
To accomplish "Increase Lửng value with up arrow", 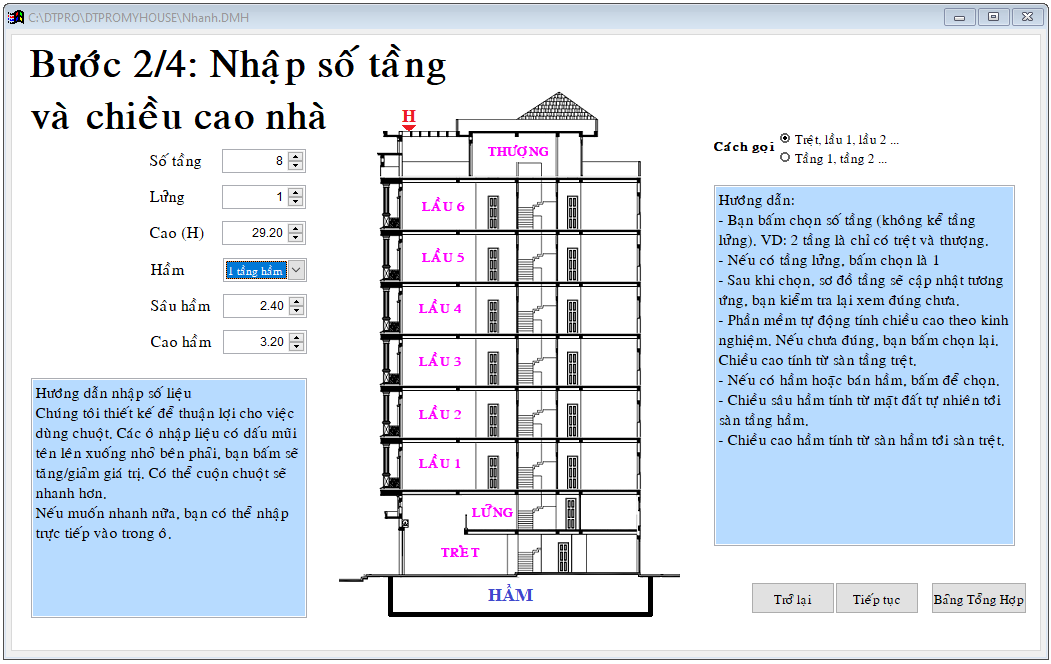I will [296, 193].
